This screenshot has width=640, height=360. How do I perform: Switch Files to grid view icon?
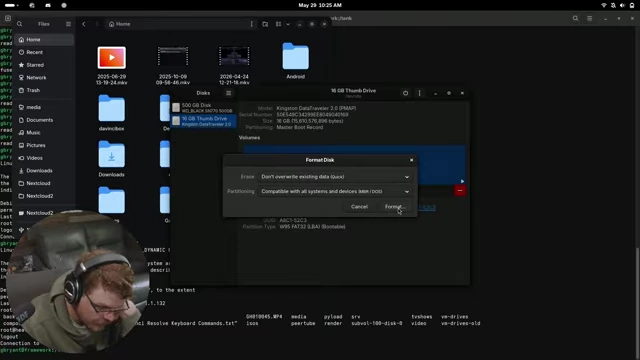click(x=278, y=24)
